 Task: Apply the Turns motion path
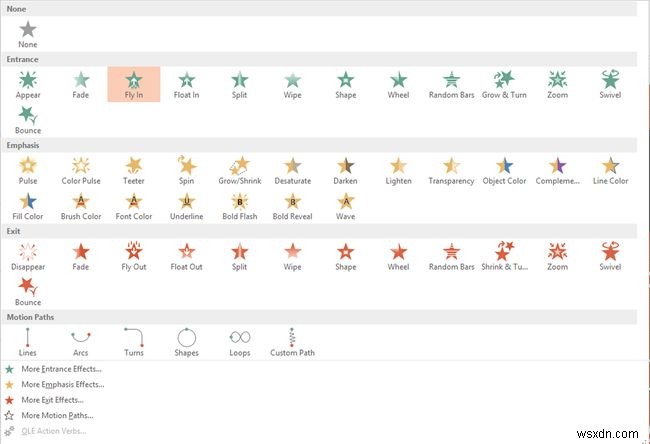pos(134,342)
